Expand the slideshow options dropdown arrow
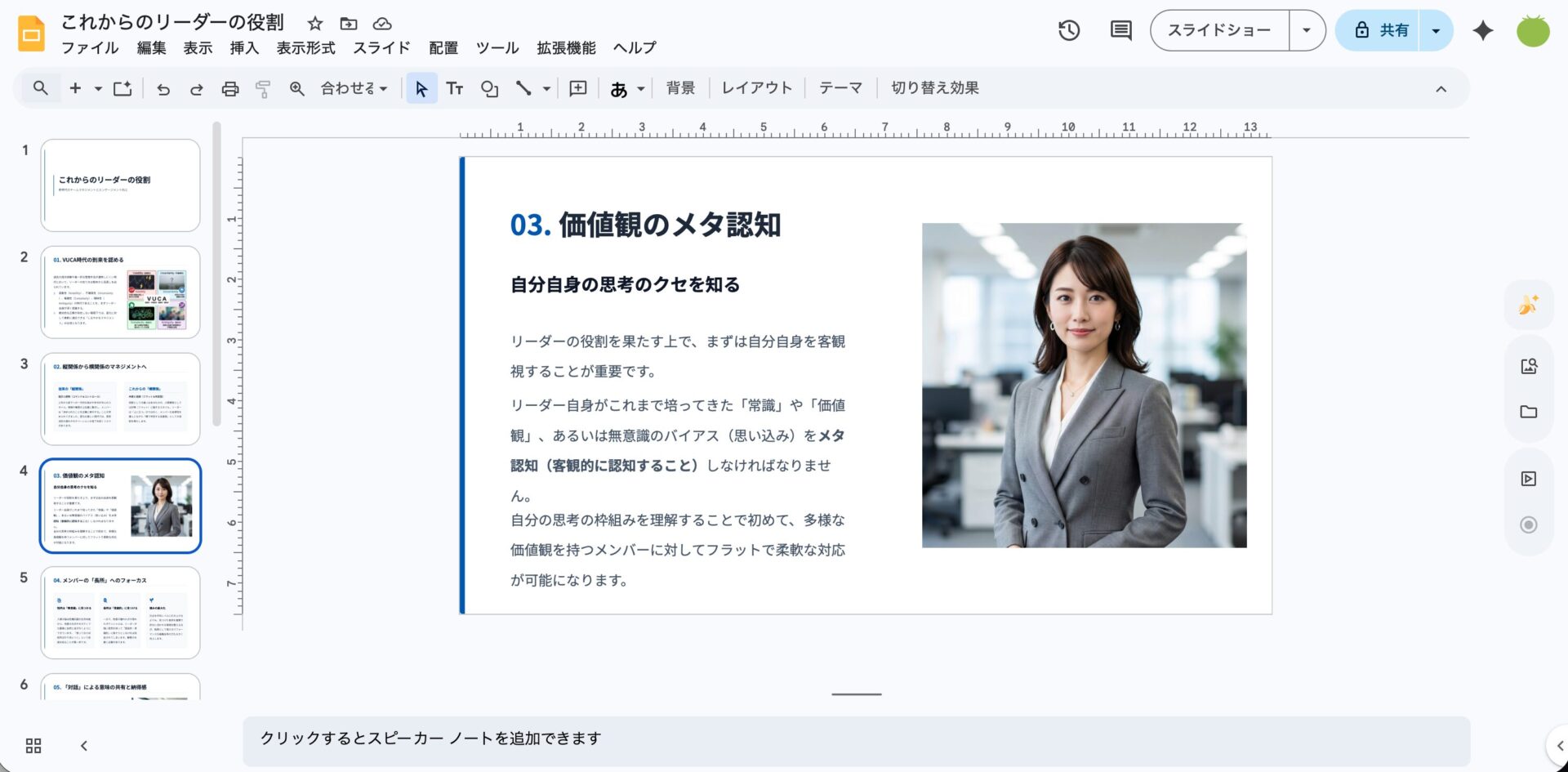 tap(1307, 31)
